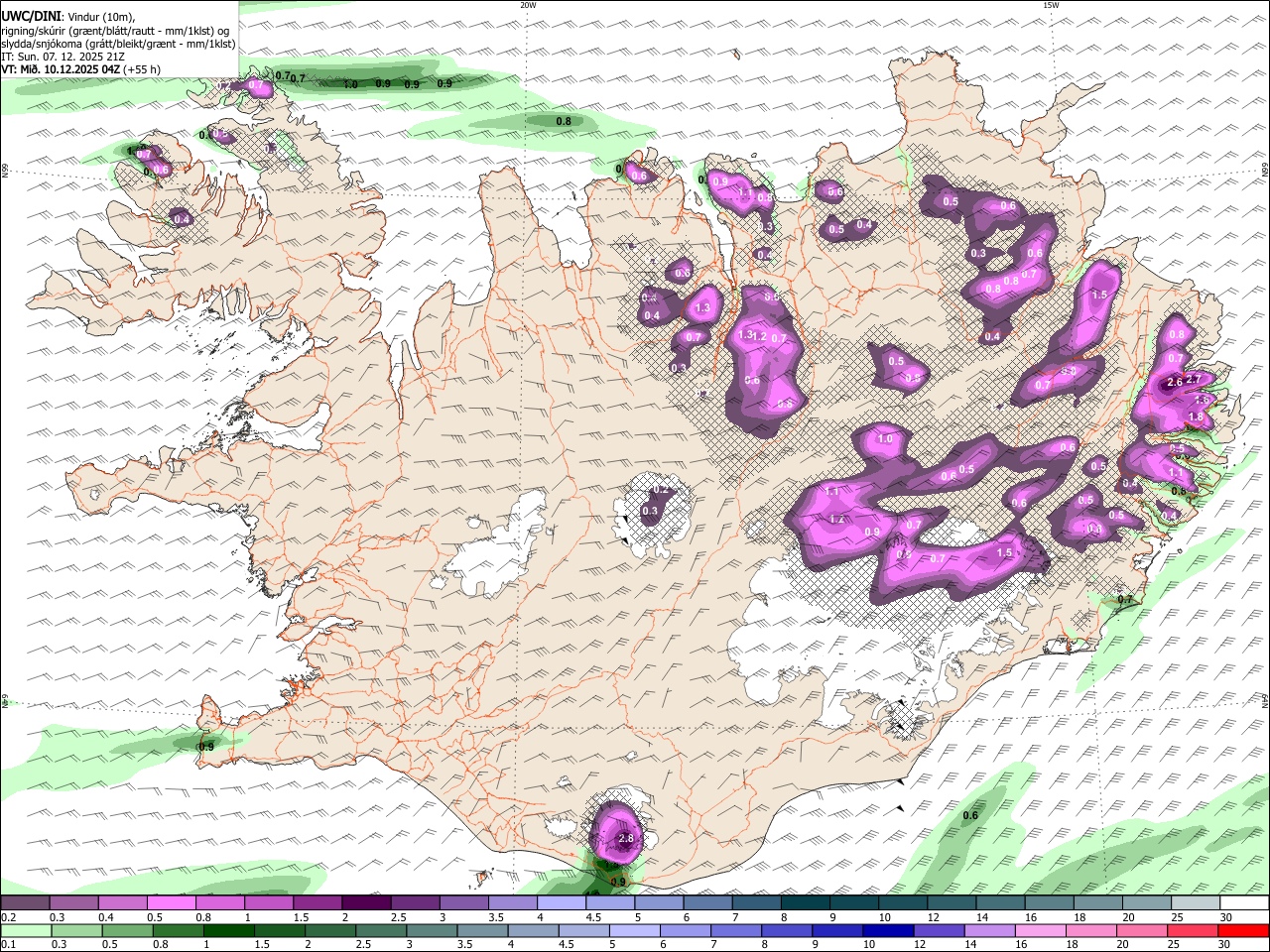Click the valid time 'VT: Mið. 10.12.2025 04Z'
This screenshot has width=1270, height=952.
pyautogui.click(x=61, y=69)
